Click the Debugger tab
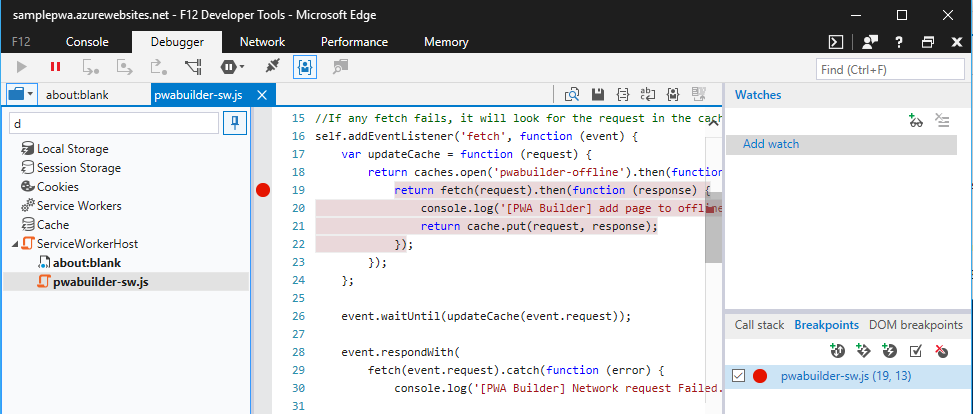973x414 pixels. pyautogui.click(x=177, y=42)
